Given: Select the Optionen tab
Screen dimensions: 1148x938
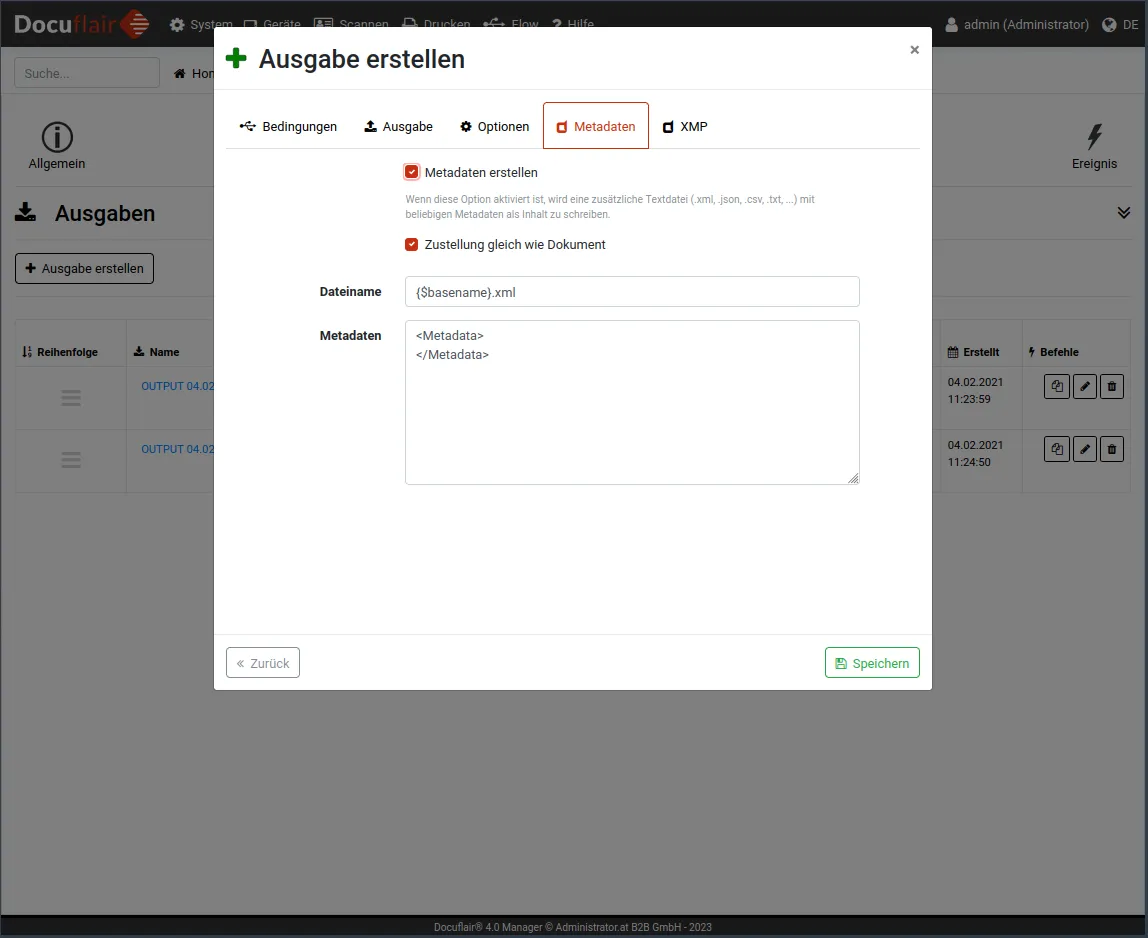Looking at the screenshot, I should 494,127.
